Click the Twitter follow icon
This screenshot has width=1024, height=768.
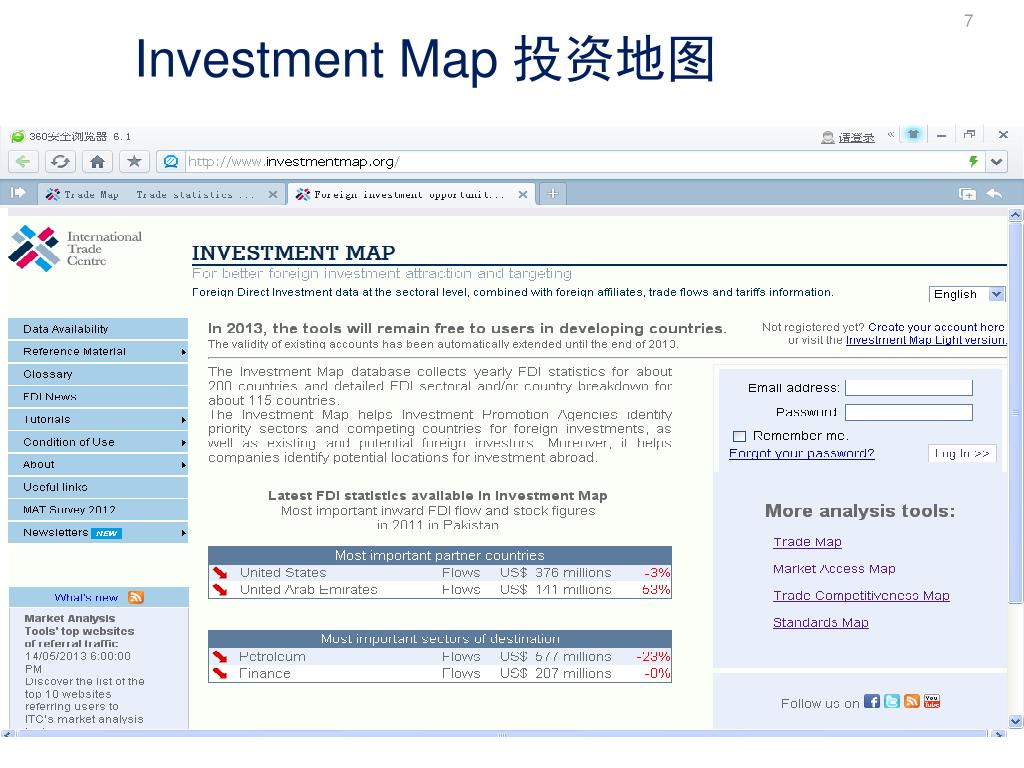(x=892, y=701)
